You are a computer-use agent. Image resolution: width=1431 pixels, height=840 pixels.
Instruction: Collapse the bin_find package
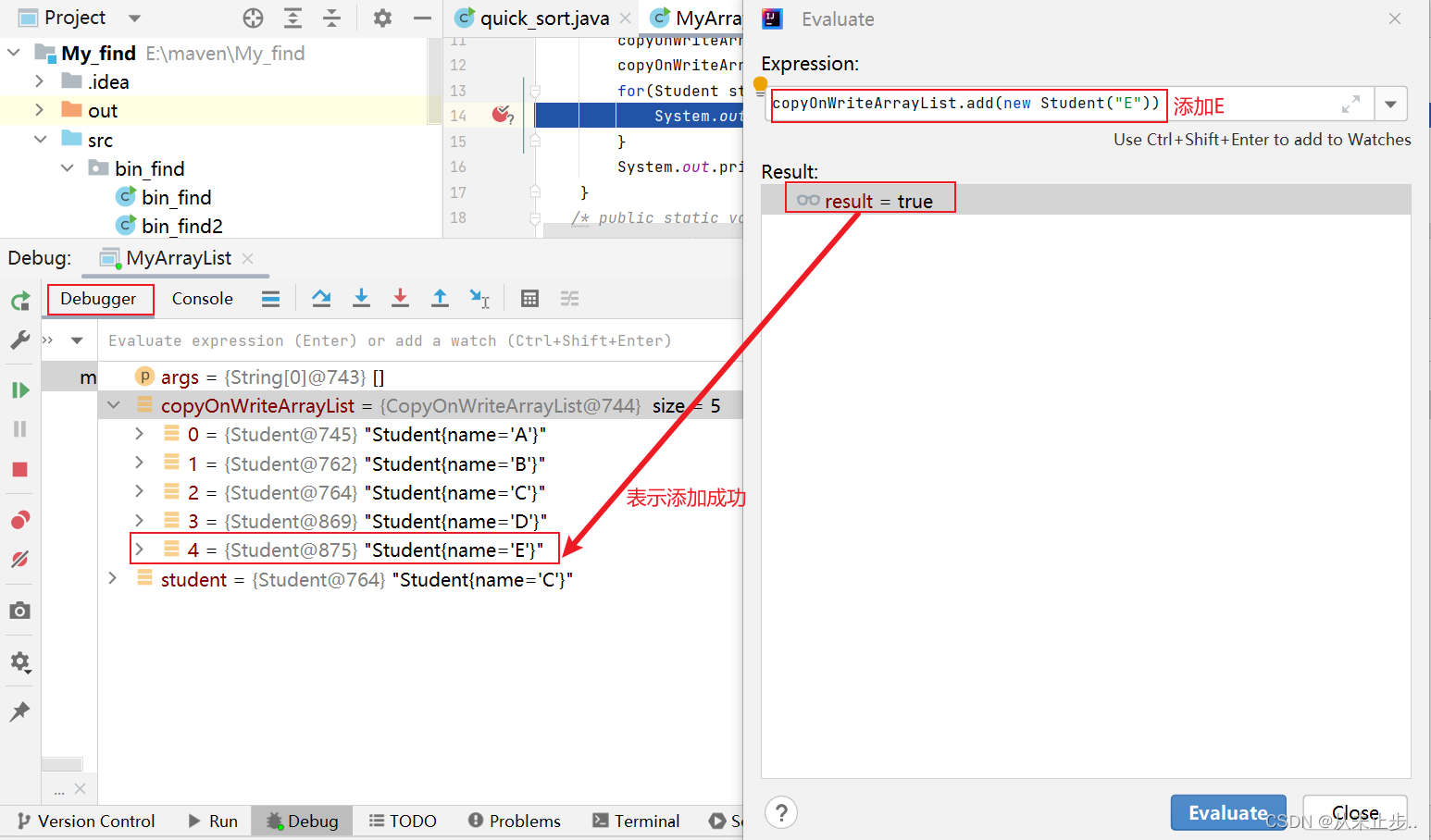click(x=67, y=168)
